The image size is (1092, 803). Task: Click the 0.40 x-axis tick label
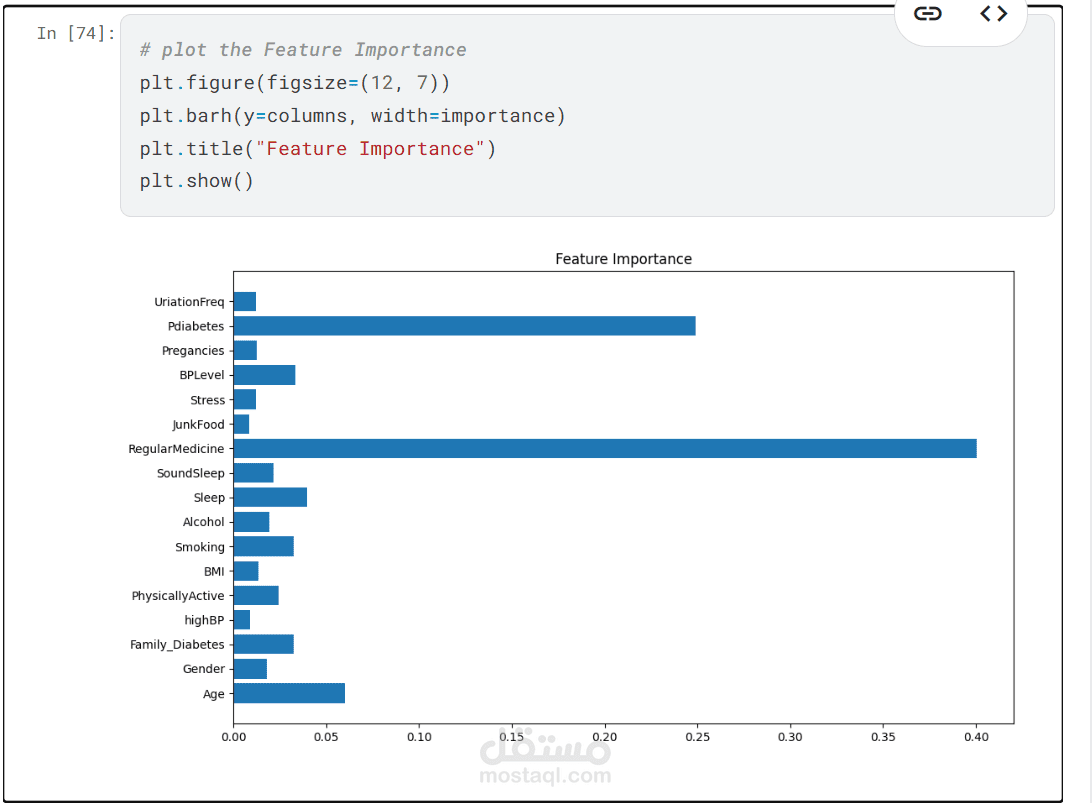click(x=976, y=738)
